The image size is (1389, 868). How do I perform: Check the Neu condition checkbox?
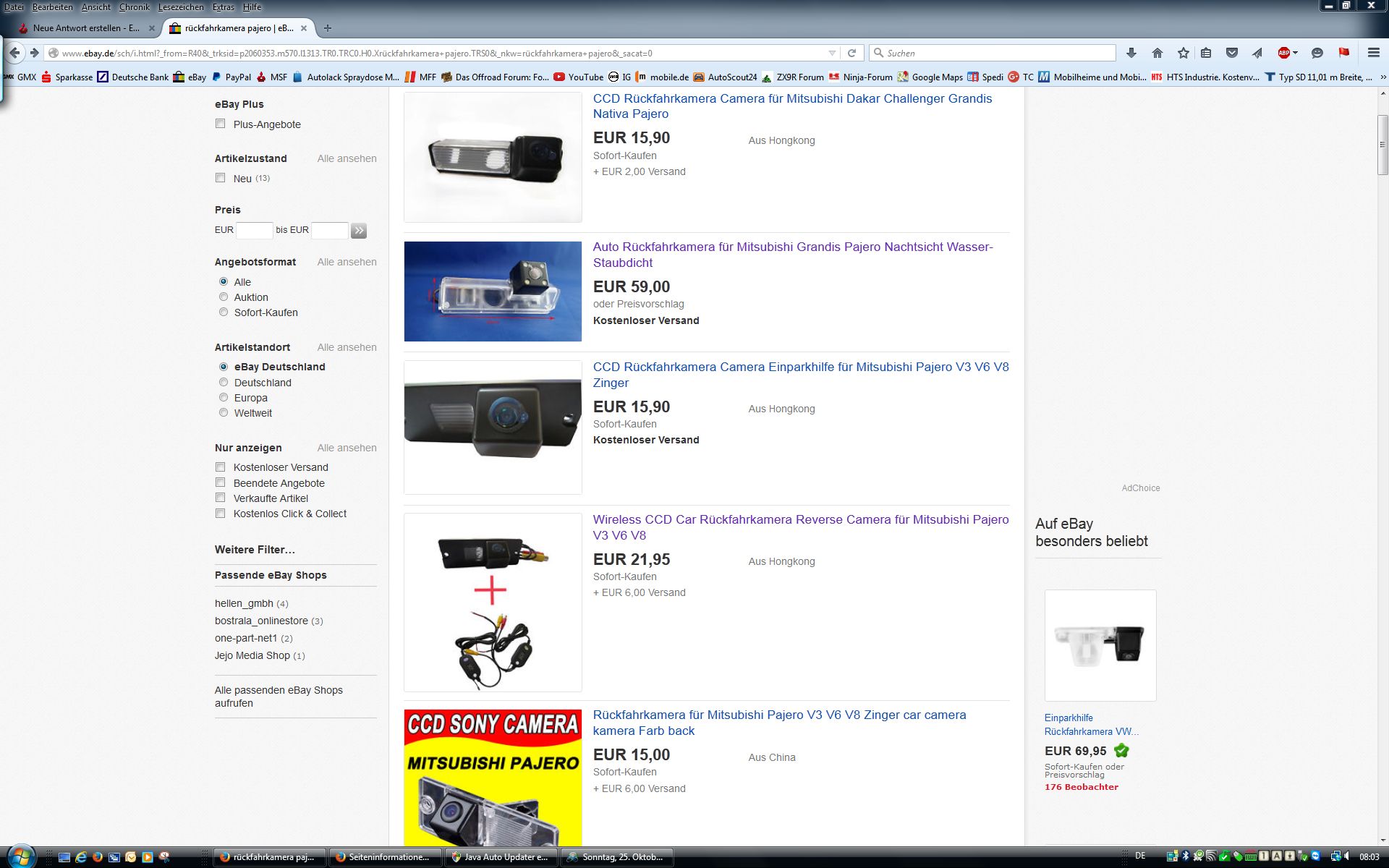221,178
